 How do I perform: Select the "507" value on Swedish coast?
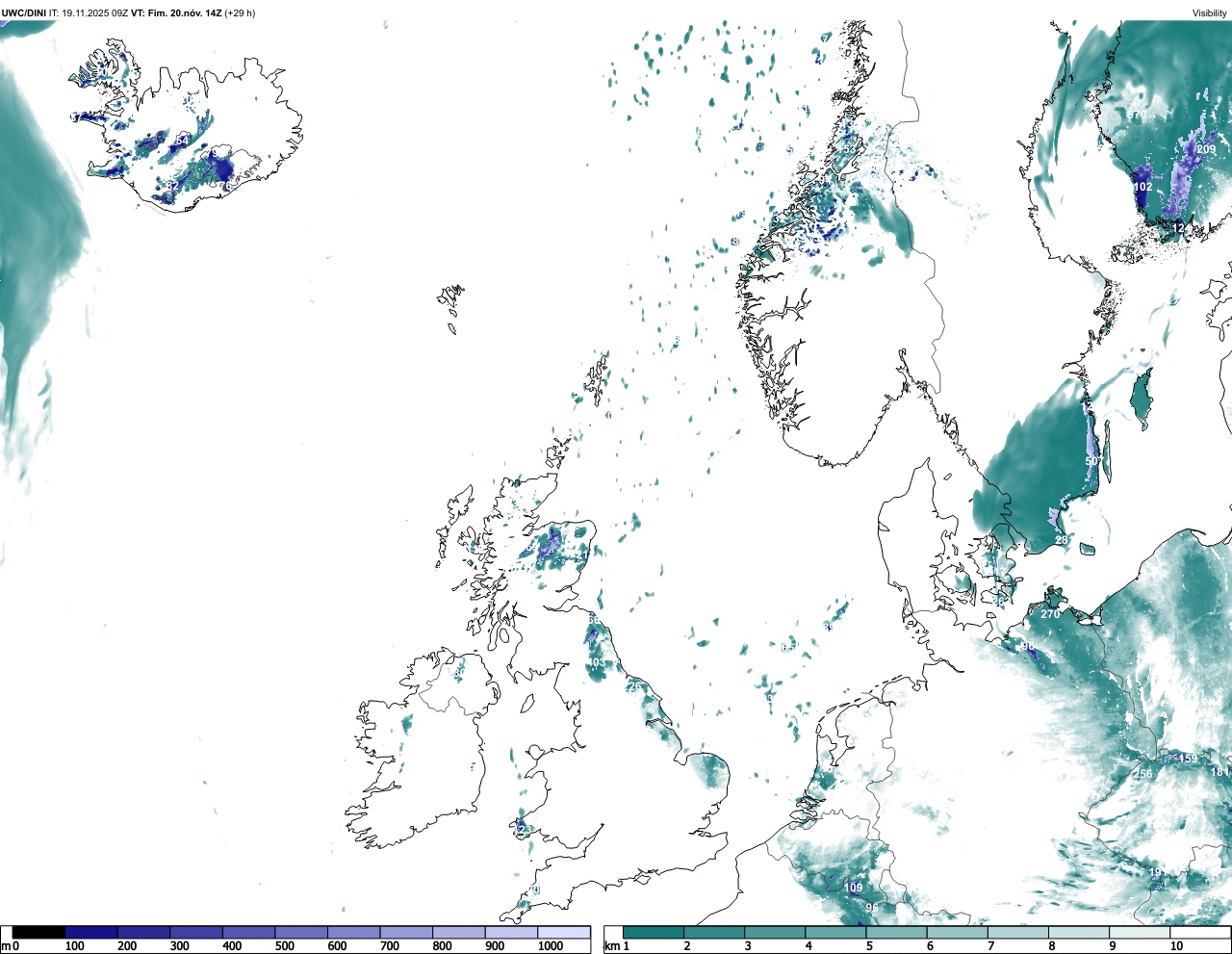coord(1093,461)
